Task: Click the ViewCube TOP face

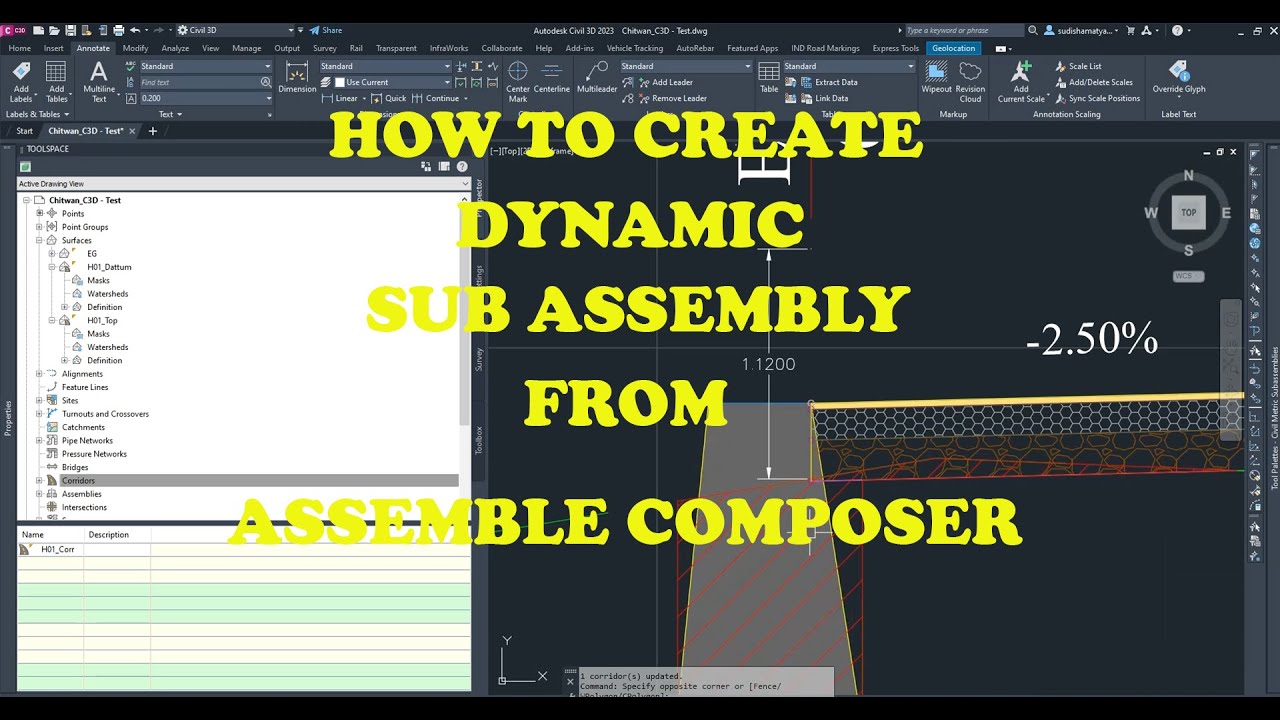Action: point(1188,212)
